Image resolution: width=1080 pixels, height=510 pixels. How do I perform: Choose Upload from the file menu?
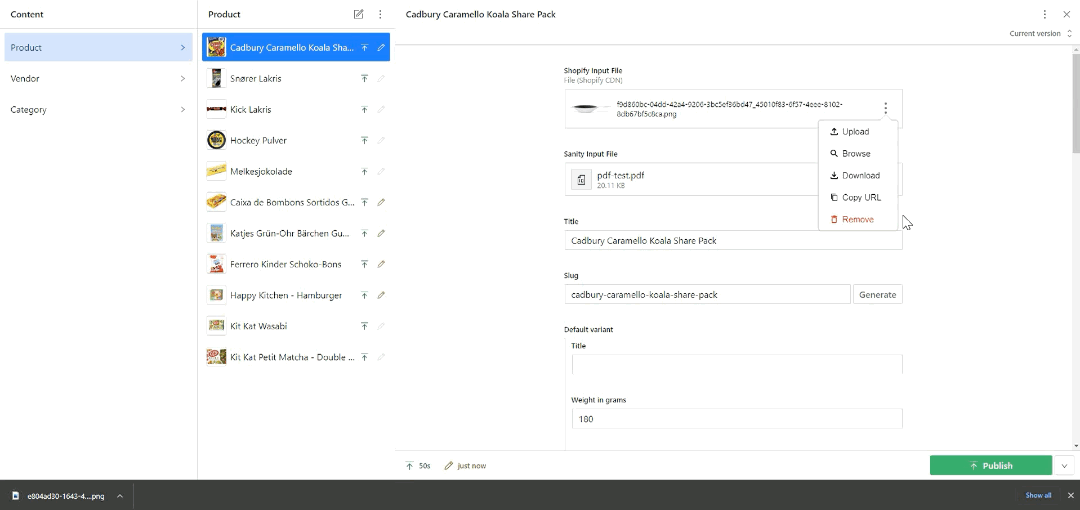[858, 132]
